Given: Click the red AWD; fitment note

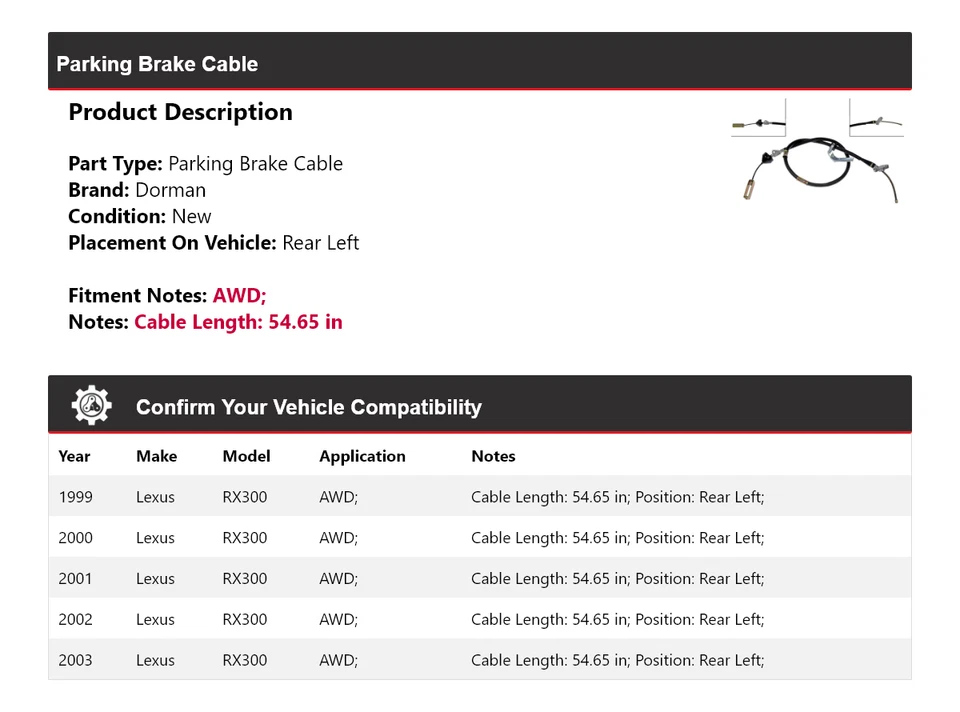Looking at the screenshot, I should [239, 296].
